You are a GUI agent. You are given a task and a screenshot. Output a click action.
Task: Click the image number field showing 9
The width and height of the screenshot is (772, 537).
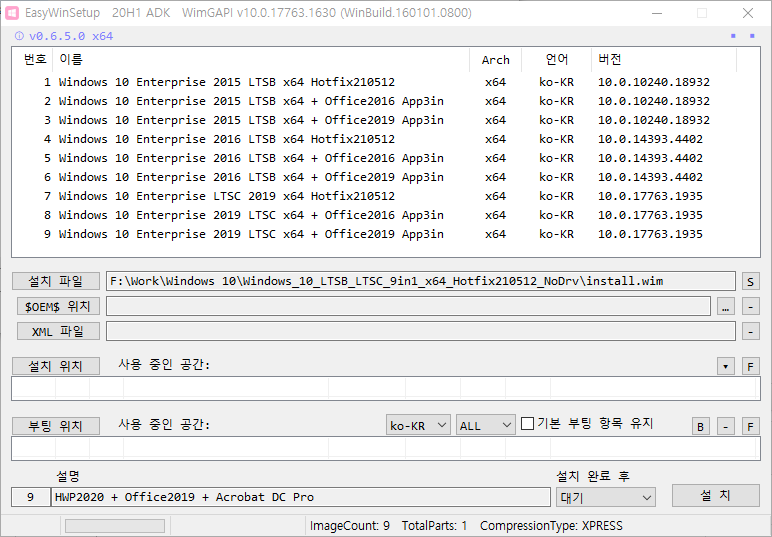pos(31,497)
